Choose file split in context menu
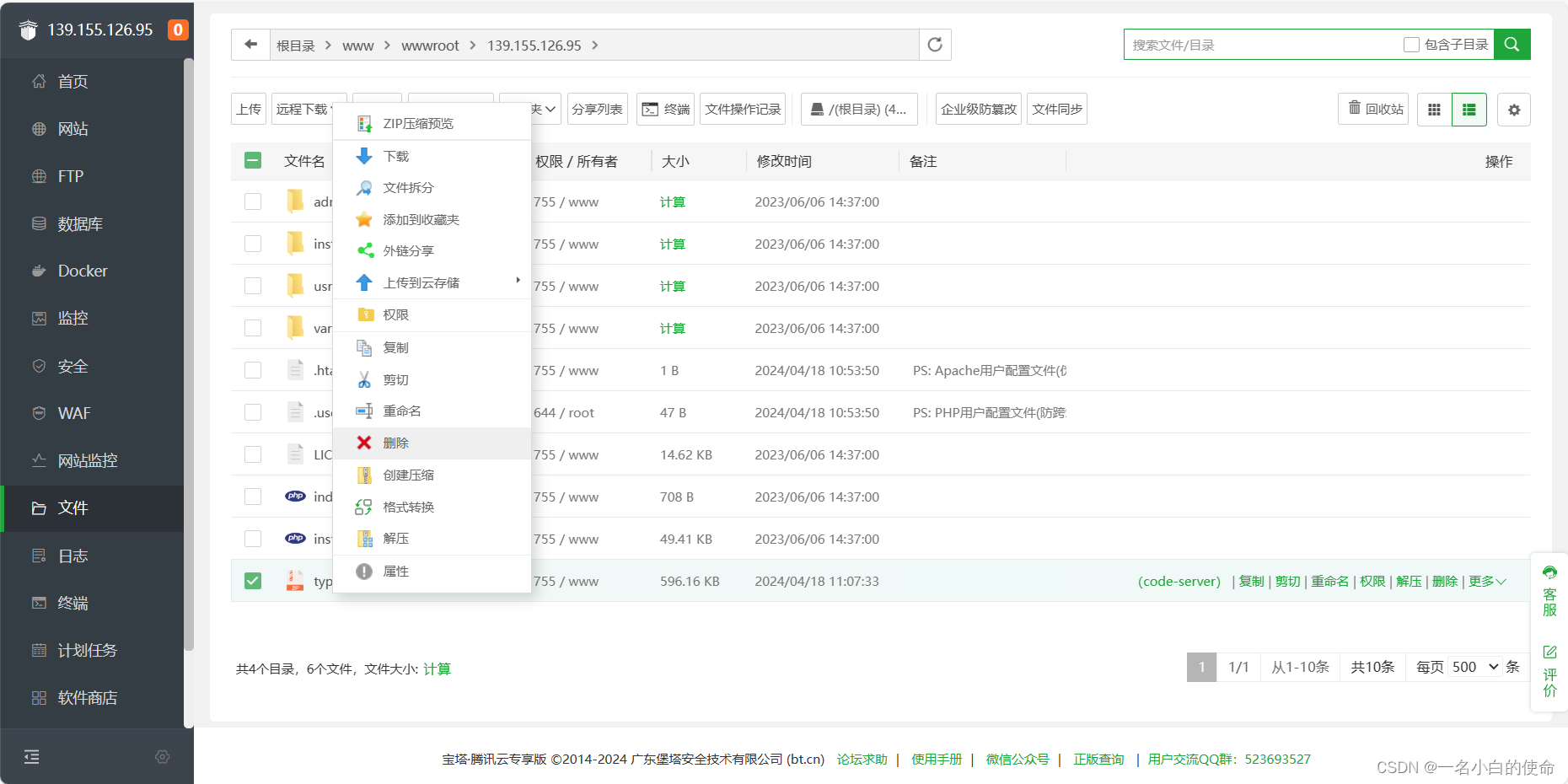This screenshot has width=1568, height=784. [x=432, y=188]
